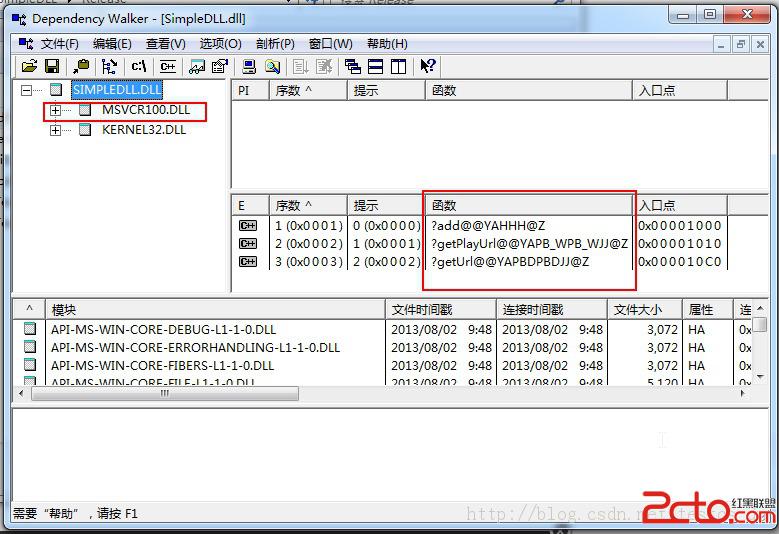Expand the KERNEL32.DLL tree node
The width and height of the screenshot is (779, 534).
pos(56,130)
